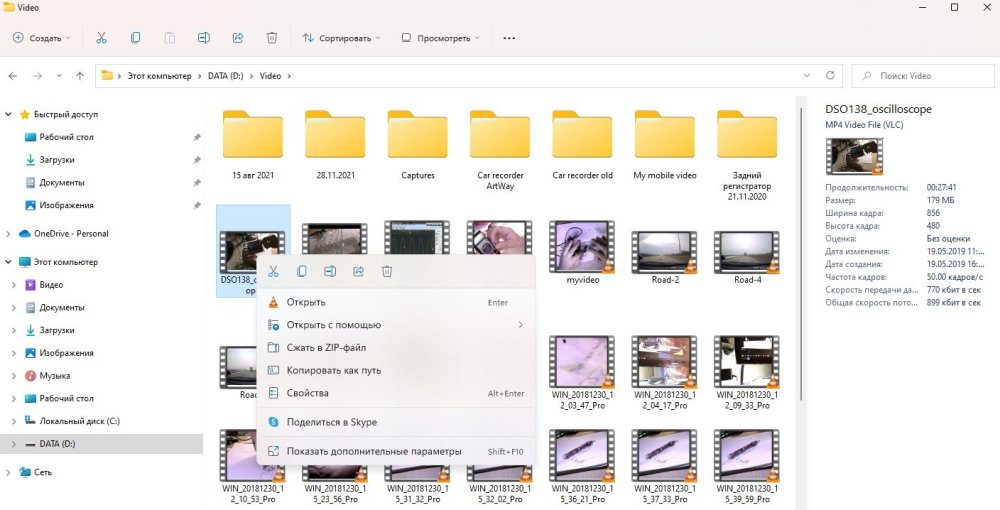Go up one folder level
Image resolution: width=1000 pixels, height=510 pixels.
(x=80, y=76)
